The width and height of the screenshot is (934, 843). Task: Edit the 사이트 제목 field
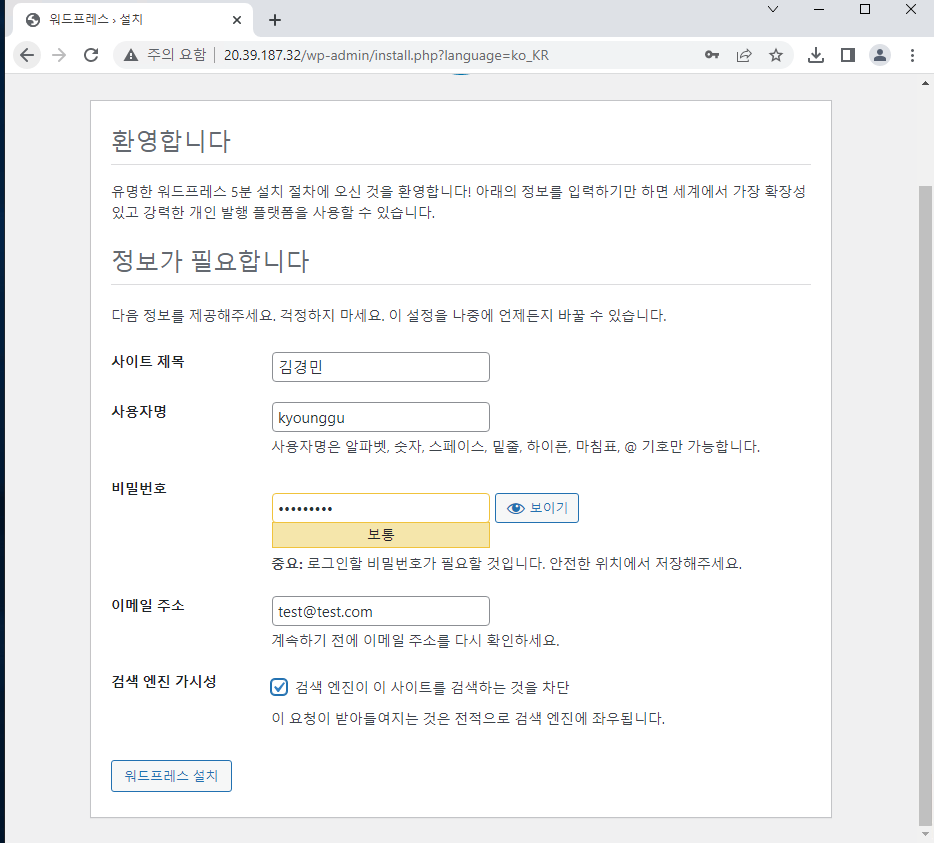coord(381,367)
